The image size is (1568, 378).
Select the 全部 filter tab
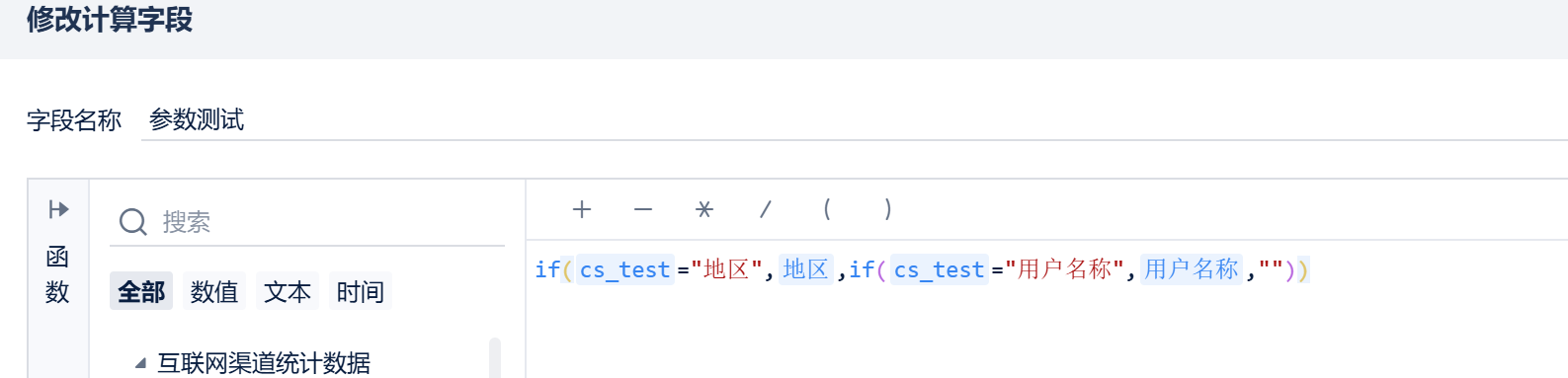[x=141, y=291]
